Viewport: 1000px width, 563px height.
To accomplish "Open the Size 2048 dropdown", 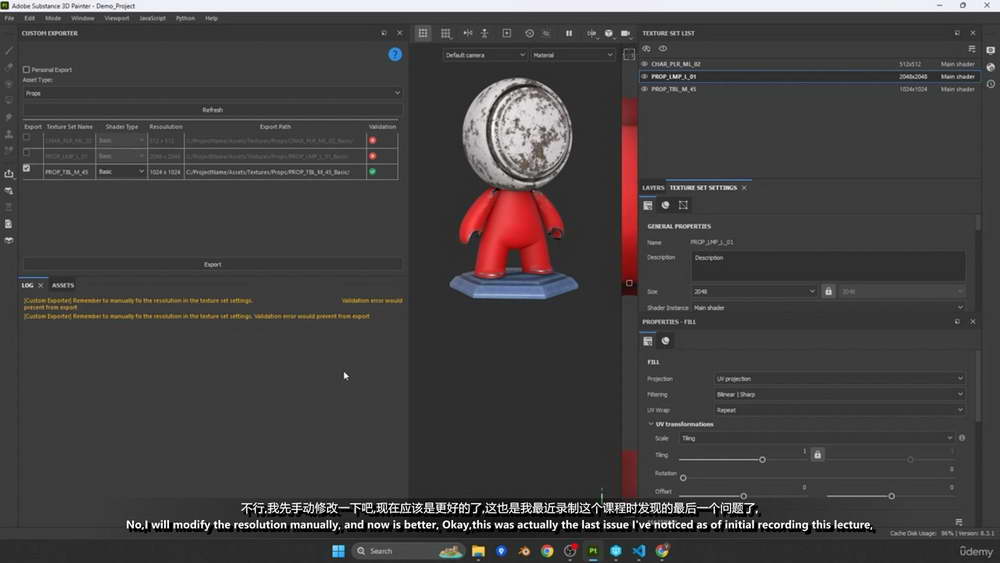I will coord(754,291).
